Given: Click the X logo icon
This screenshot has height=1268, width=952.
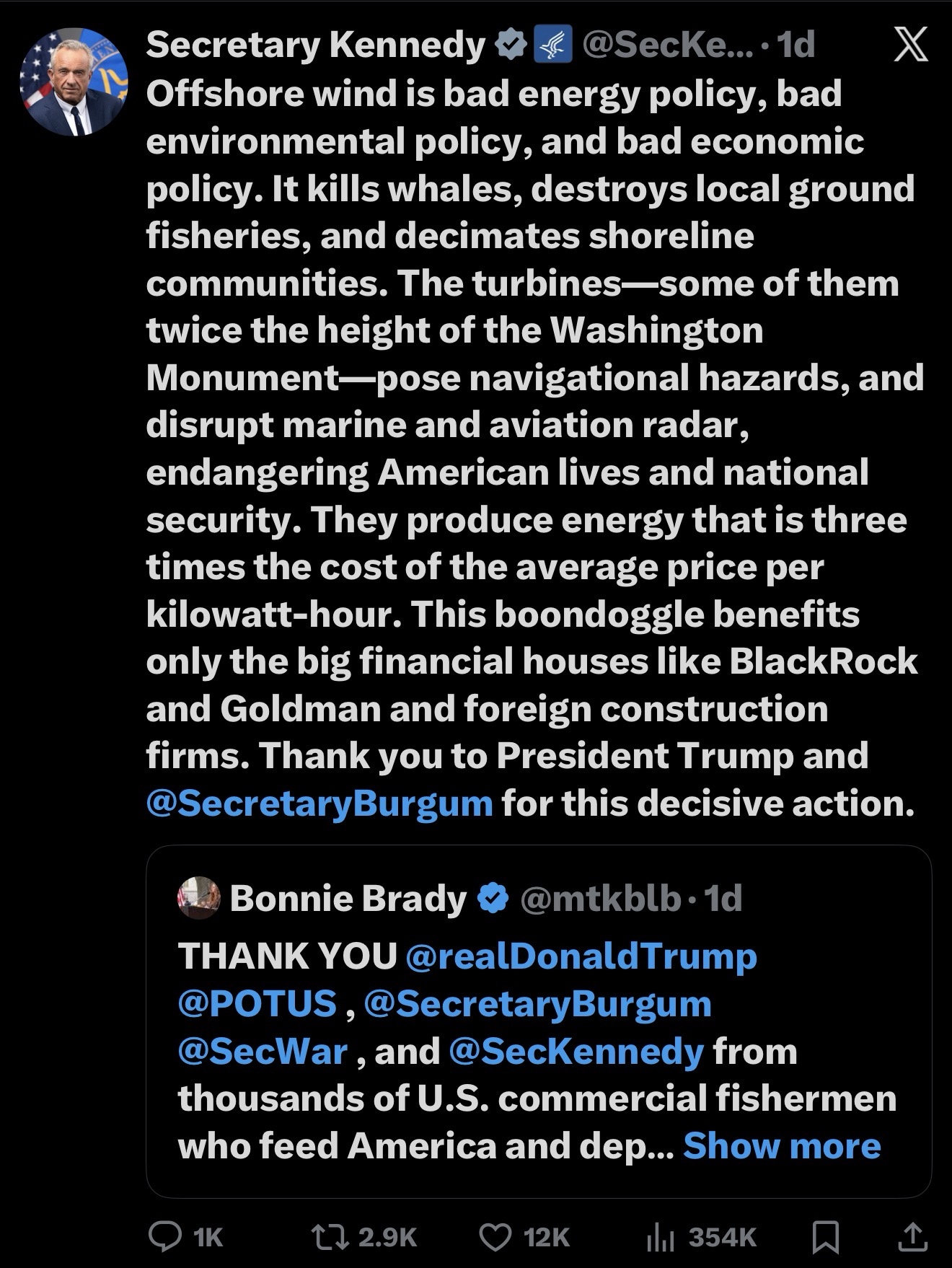Looking at the screenshot, I should 910,47.
